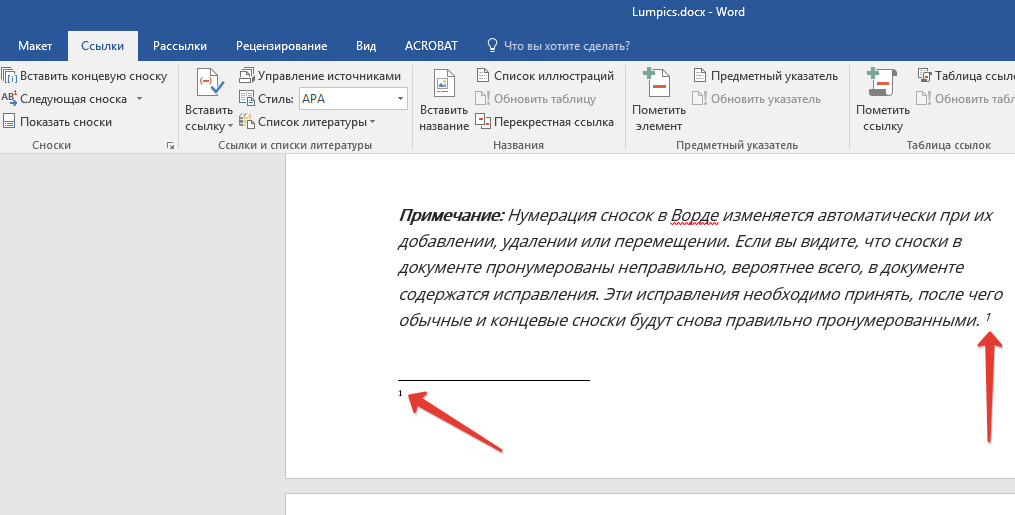Expand the Список литературы dropdown

tap(372, 122)
